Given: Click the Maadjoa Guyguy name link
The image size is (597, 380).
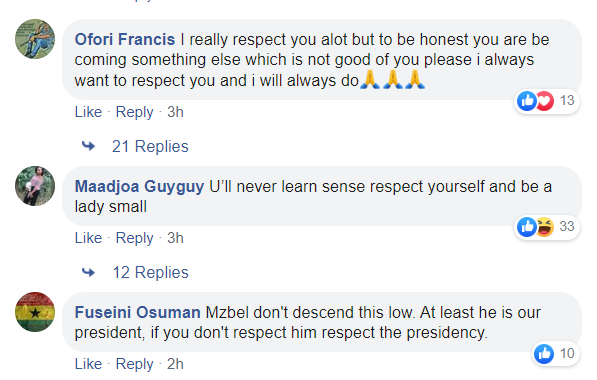Looking at the screenshot, I should (139, 187).
